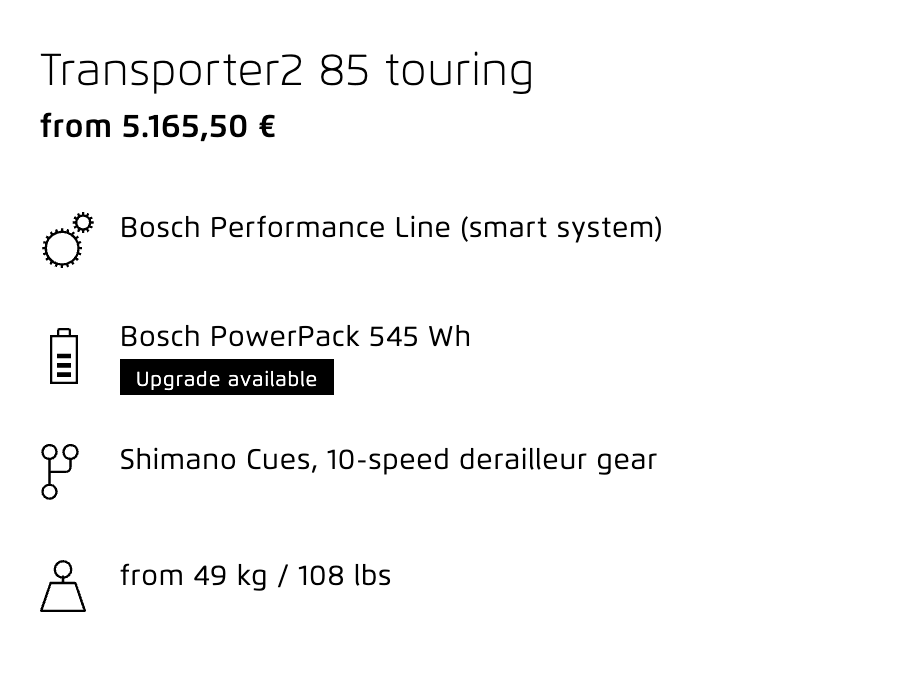This screenshot has height=694, width=898.
Task: Click the (smart system) label
Action: (x=562, y=228)
